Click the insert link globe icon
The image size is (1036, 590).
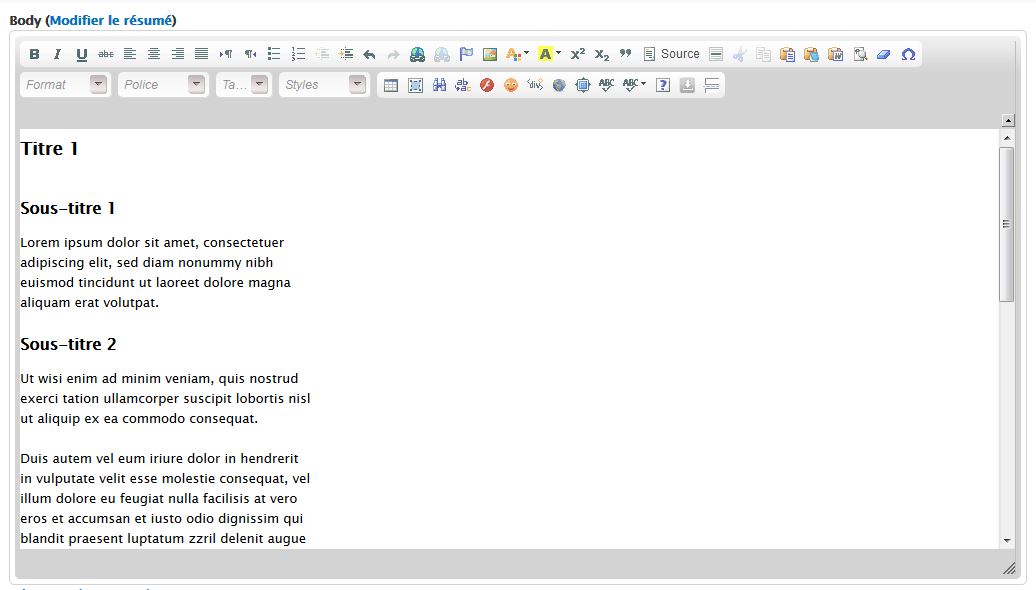coord(417,54)
